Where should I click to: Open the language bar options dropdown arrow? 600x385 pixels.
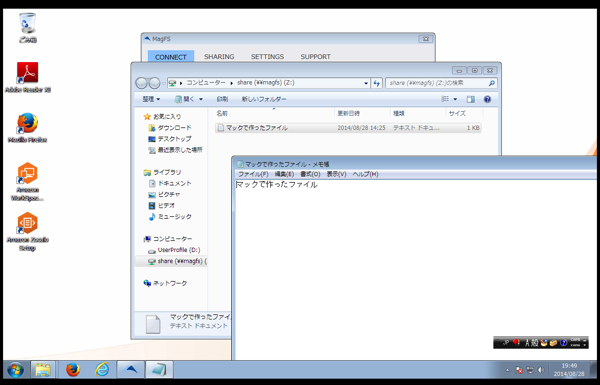[x=585, y=345]
